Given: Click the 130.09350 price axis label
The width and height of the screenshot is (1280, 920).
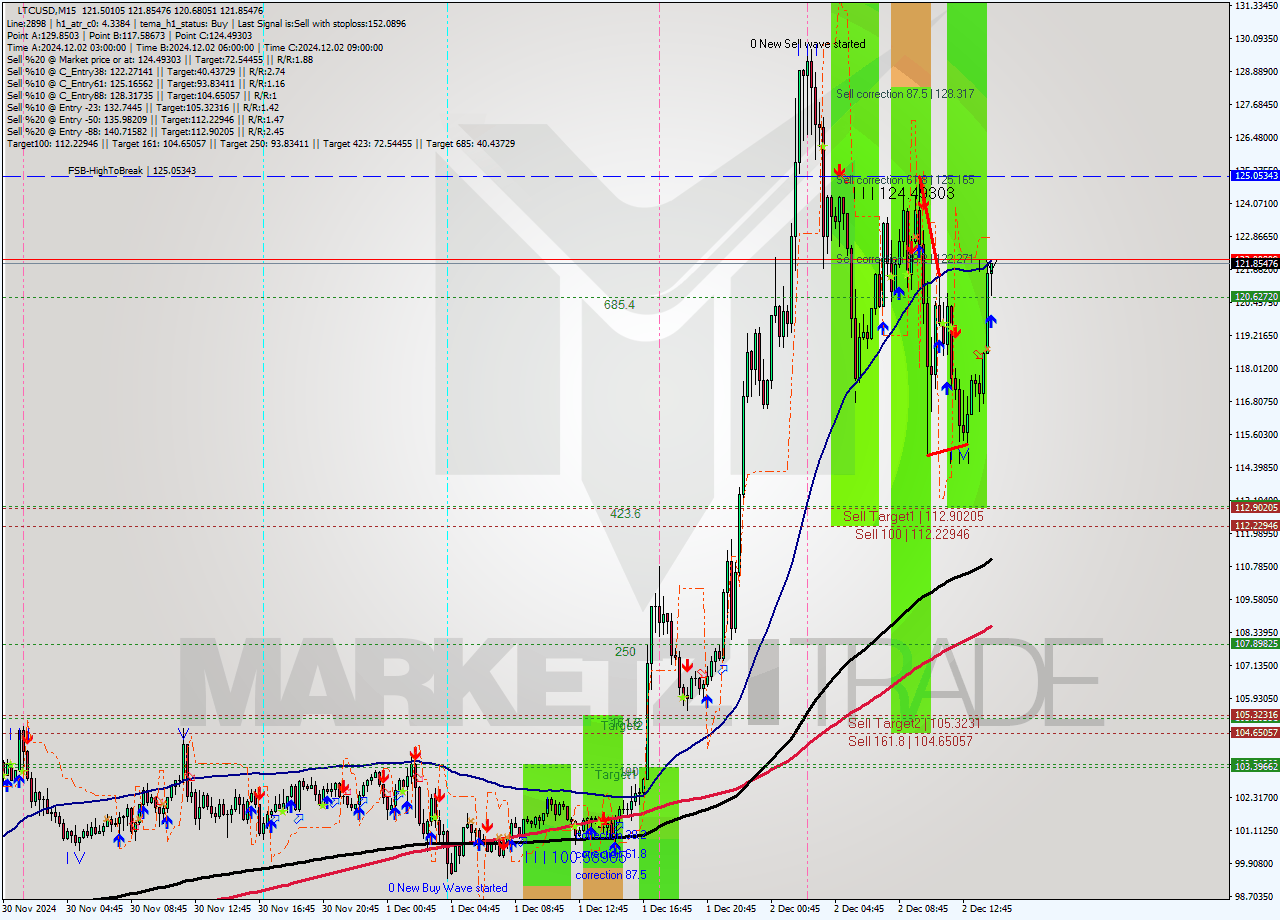Looking at the screenshot, I should tap(1256, 39).
